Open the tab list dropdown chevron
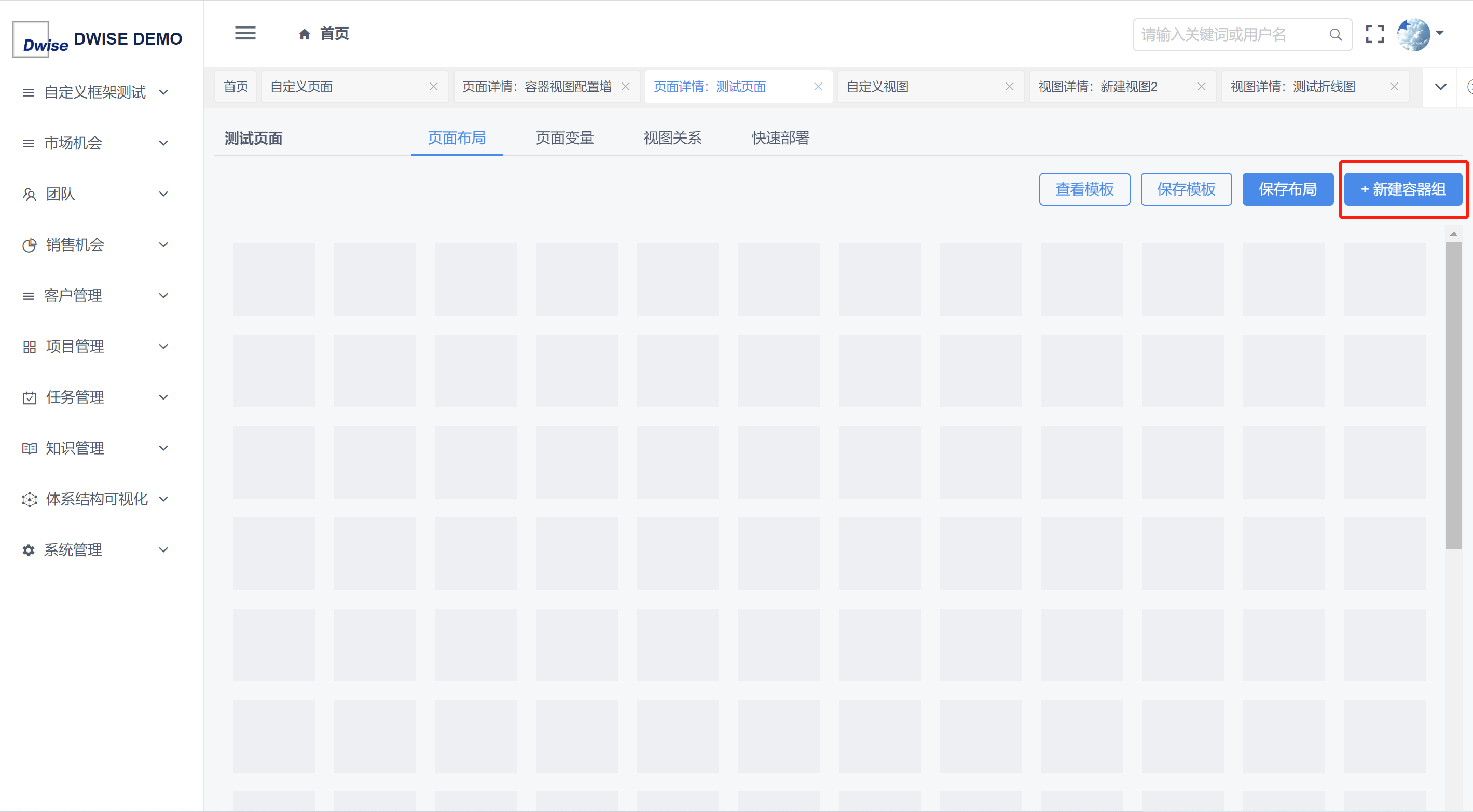The width and height of the screenshot is (1473, 812). coord(1440,87)
